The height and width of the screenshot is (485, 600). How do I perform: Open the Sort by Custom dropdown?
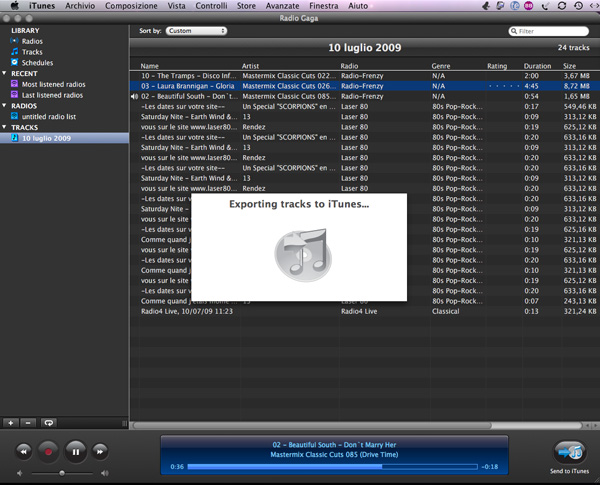[x=196, y=31]
